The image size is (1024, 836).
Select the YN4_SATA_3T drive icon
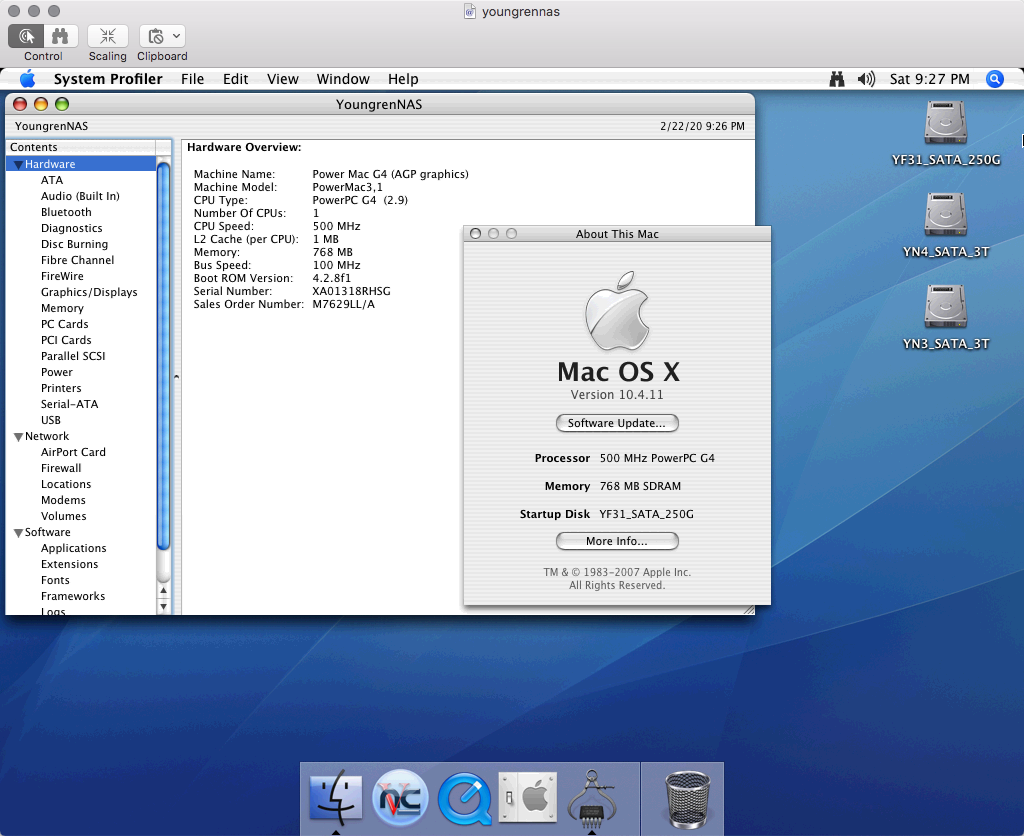(946, 215)
